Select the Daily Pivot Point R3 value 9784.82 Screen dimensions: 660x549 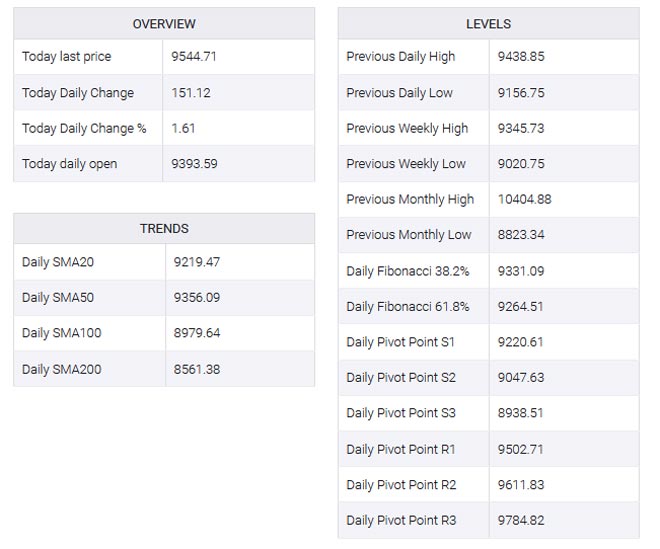point(520,520)
